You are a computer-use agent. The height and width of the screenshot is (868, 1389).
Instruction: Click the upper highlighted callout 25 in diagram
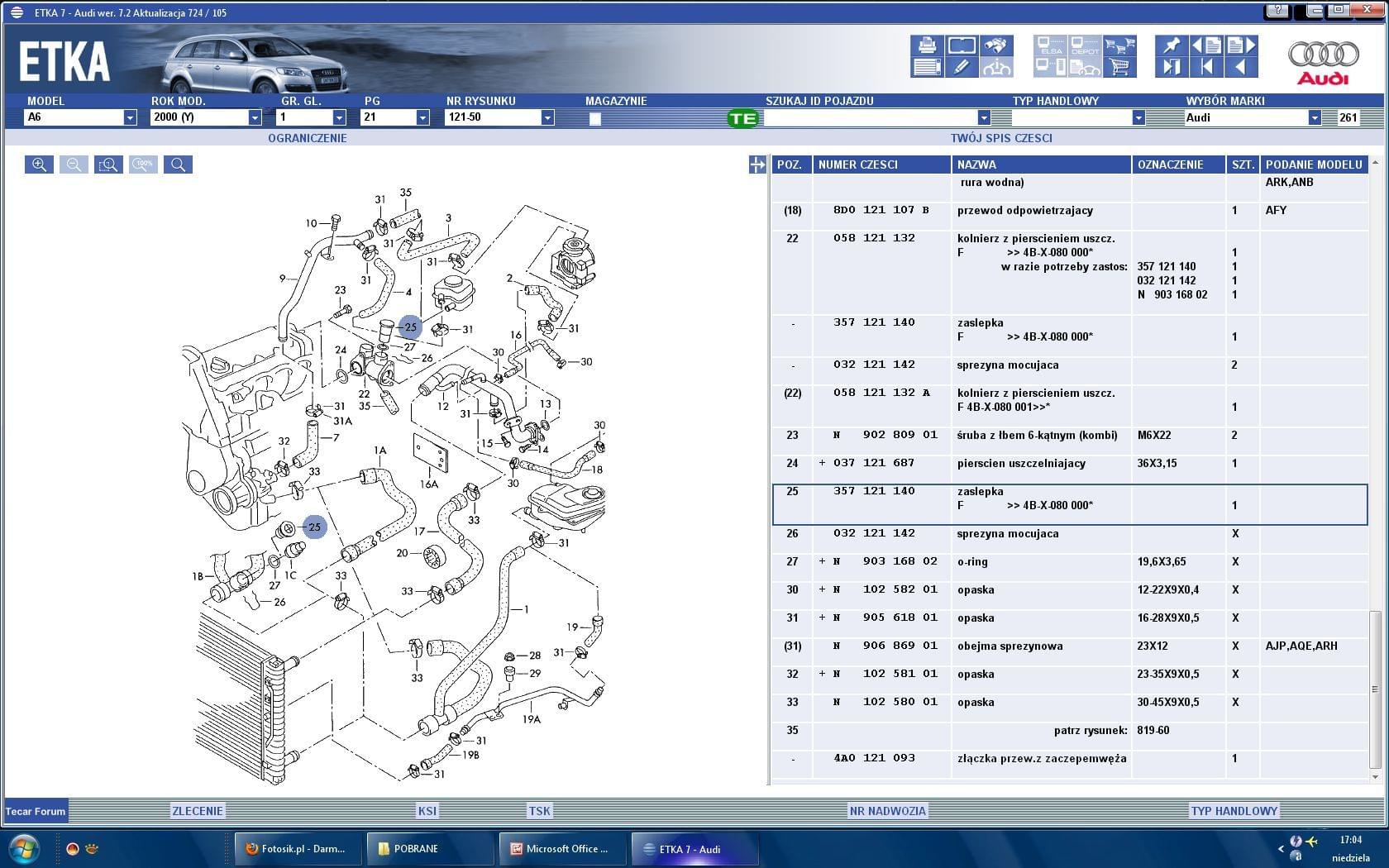[410, 327]
